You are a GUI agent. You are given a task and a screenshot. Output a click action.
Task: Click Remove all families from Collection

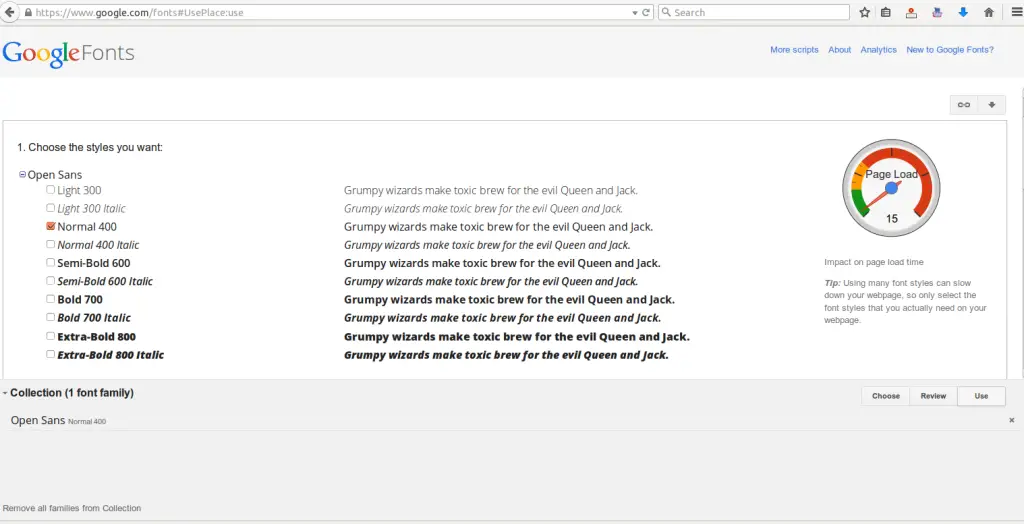click(x=72, y=508)
